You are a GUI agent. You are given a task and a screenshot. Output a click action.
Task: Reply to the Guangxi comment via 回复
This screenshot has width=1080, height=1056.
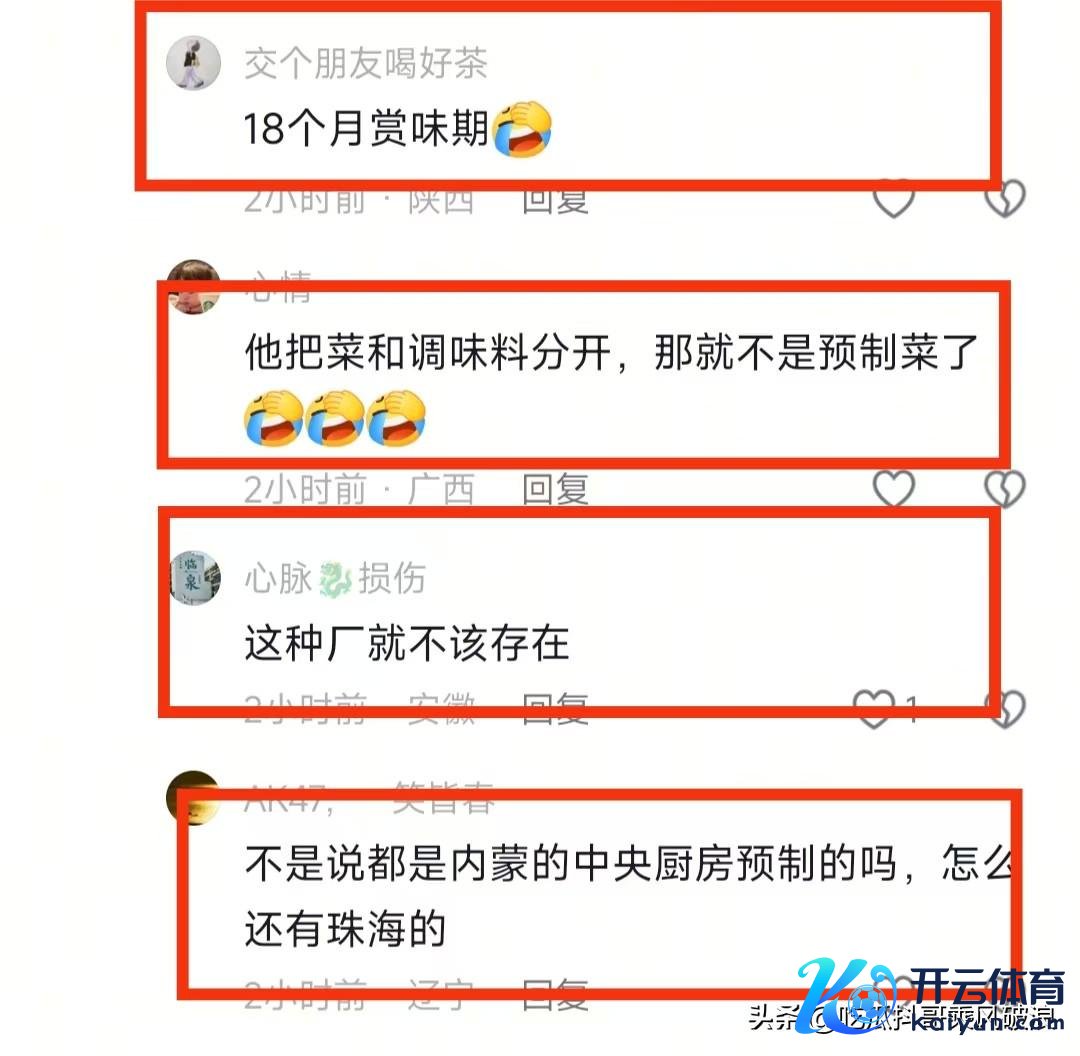(555, 489)
